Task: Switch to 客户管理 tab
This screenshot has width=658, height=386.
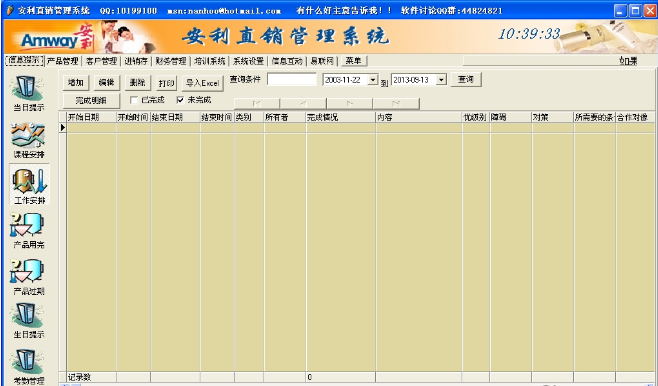Action: pyautogui.click(x=101, y=61)
